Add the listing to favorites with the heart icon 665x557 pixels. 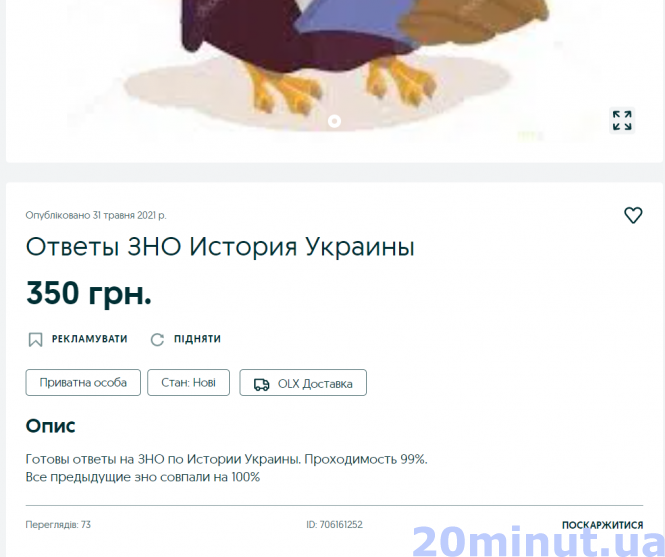pos(633,215)
